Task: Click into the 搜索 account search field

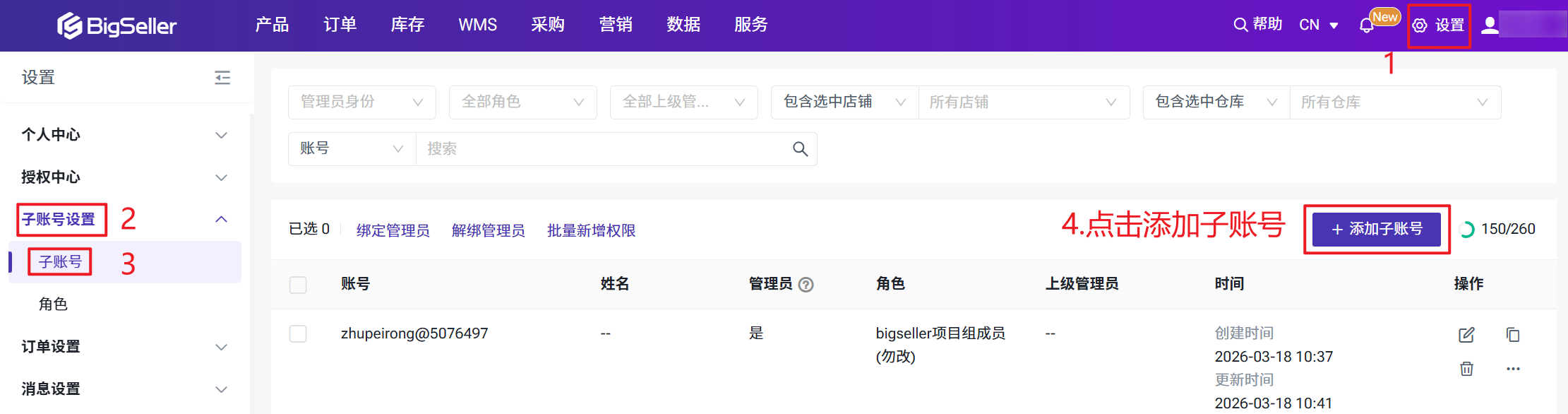Action: click(600, 149)
